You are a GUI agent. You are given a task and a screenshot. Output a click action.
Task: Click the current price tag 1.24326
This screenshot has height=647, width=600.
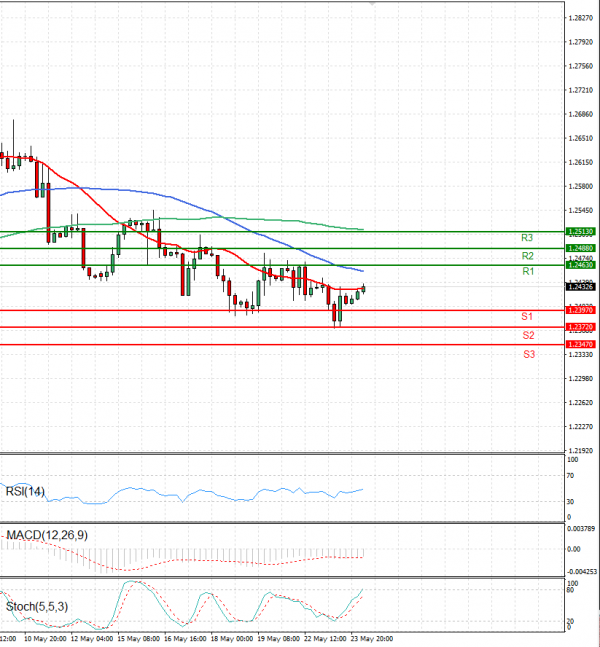tap(581, 287)
